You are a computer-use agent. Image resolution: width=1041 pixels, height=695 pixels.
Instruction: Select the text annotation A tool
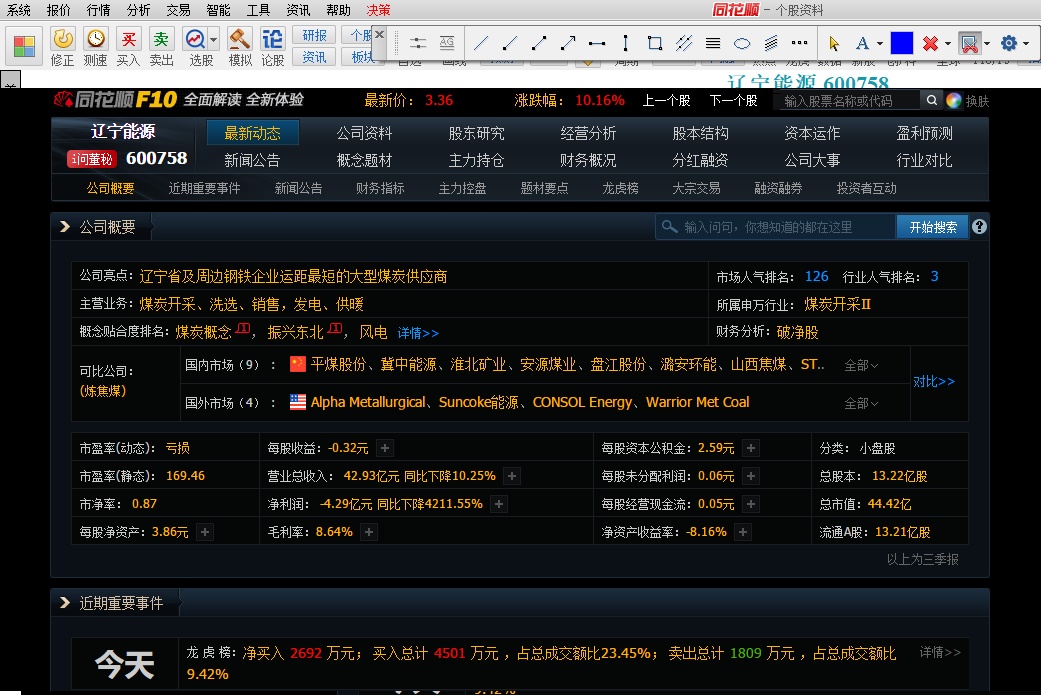pos(862,44)
